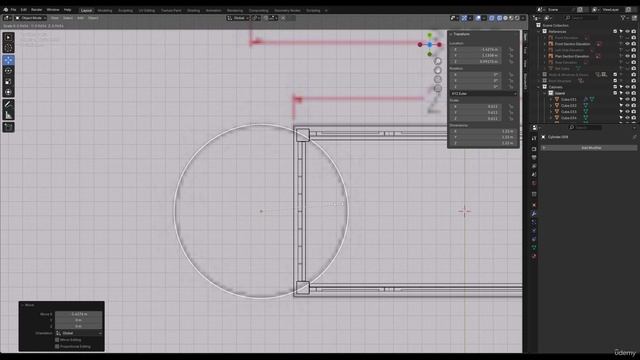Toggle visibility of References collection
This screenshot has width=640, height=360.
coord(627,31)
